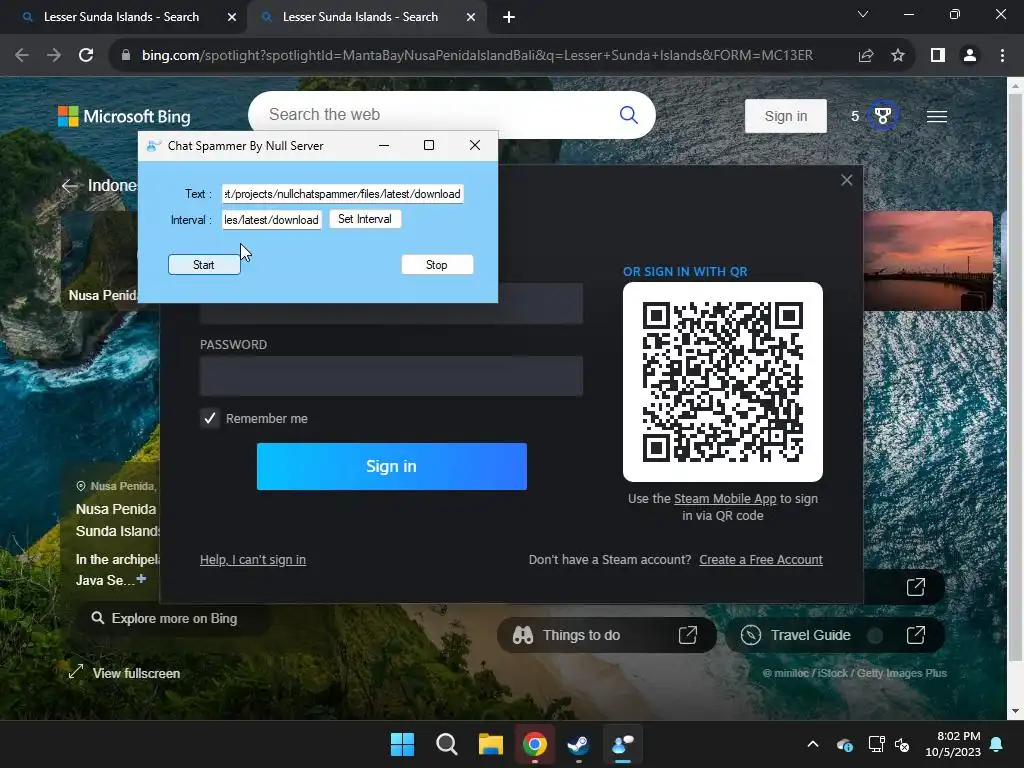Click scrollbar down arrow
1024x768 pixels.
(1015, 711)
